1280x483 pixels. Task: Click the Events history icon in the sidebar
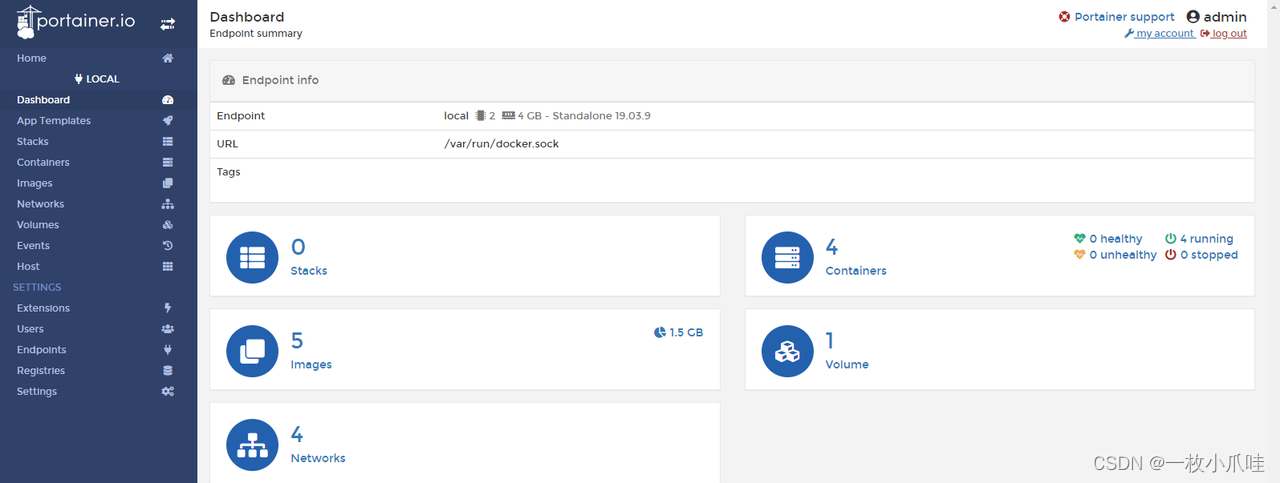click(168, 246)
